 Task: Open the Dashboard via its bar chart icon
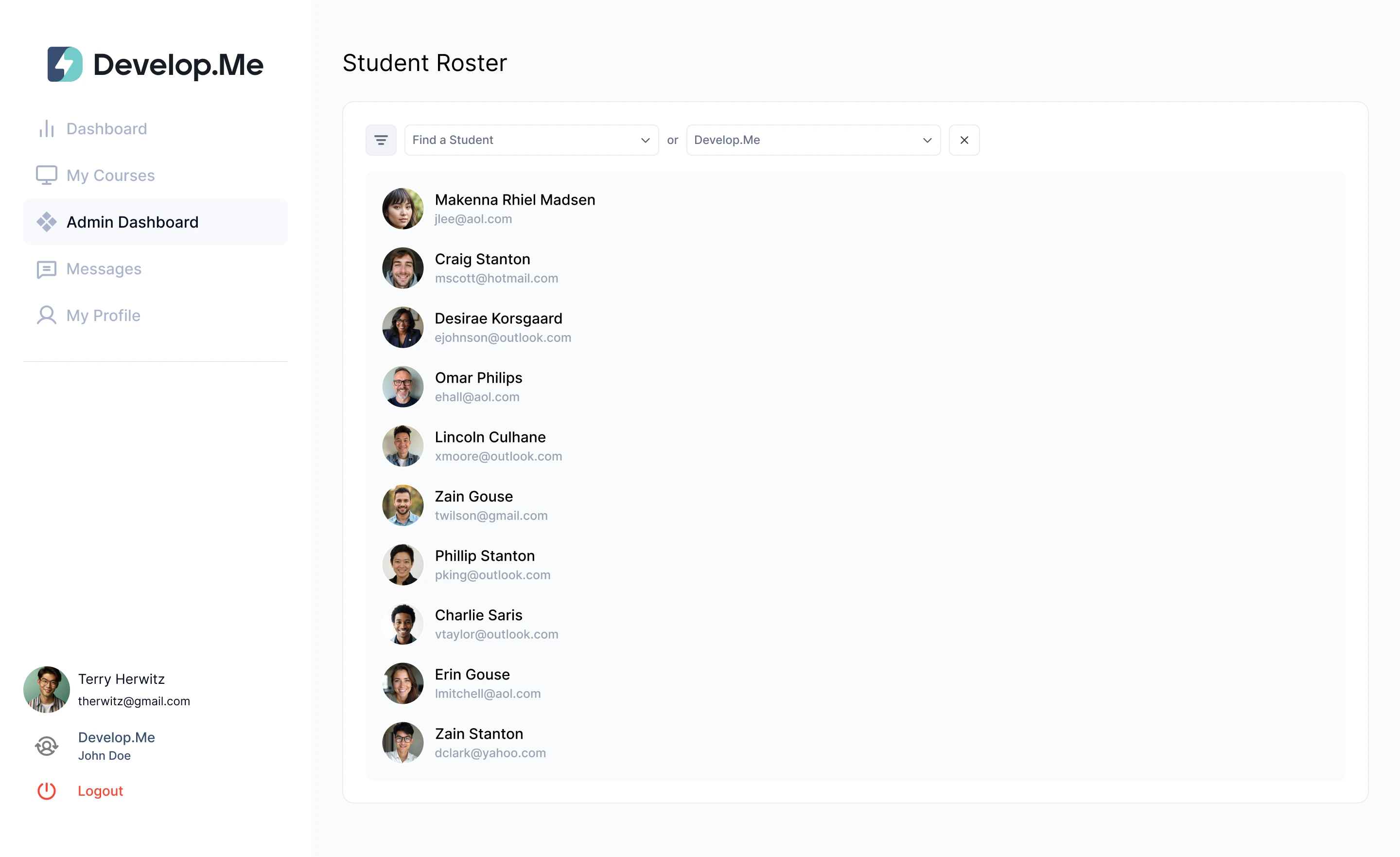(x=46, y=128)
